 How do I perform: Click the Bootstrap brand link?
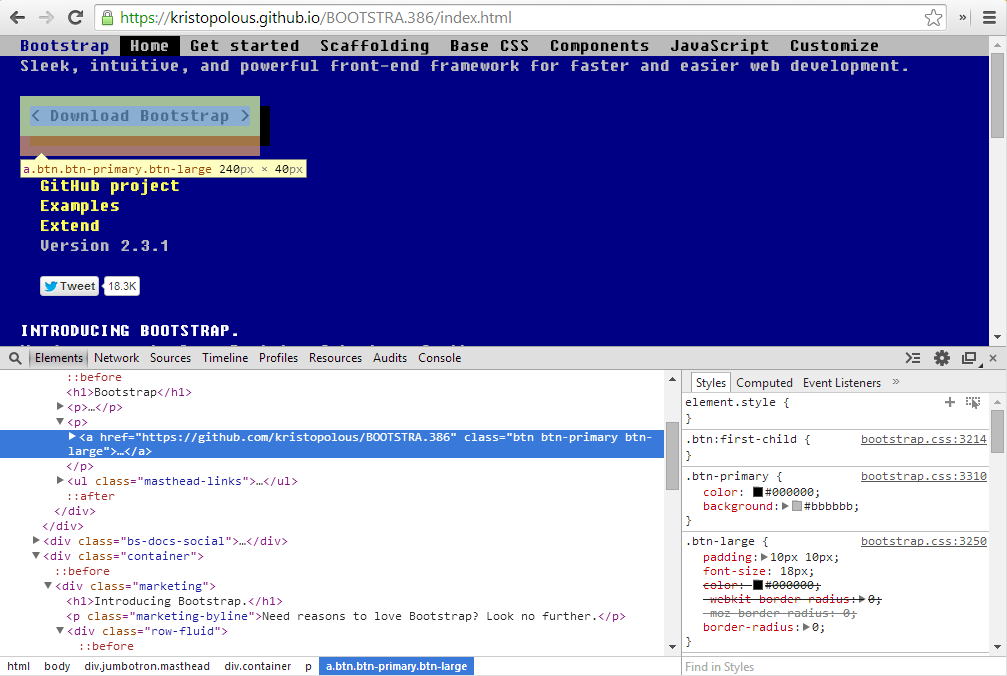tap(64, 46)
